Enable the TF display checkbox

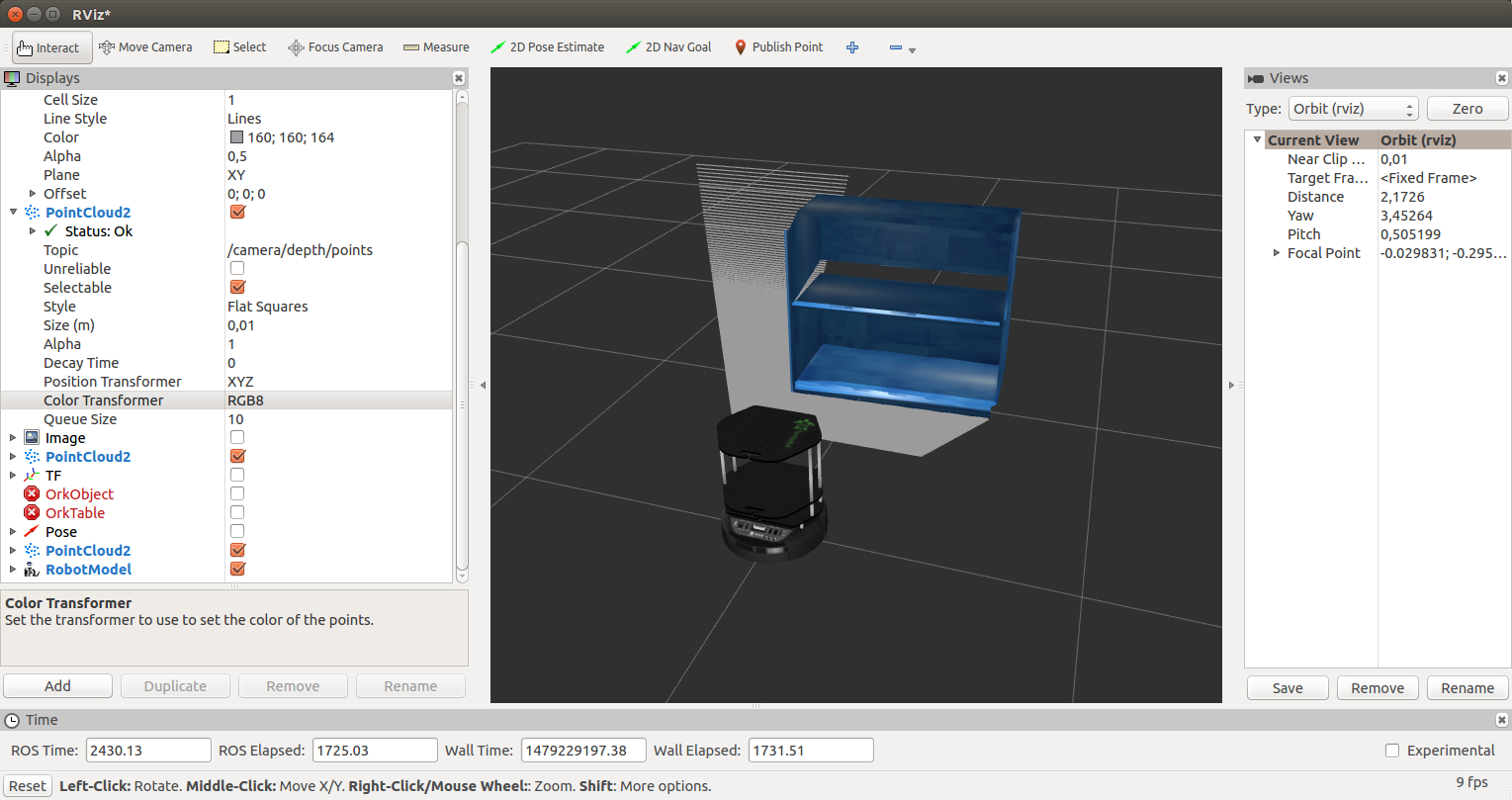[237, 476]
